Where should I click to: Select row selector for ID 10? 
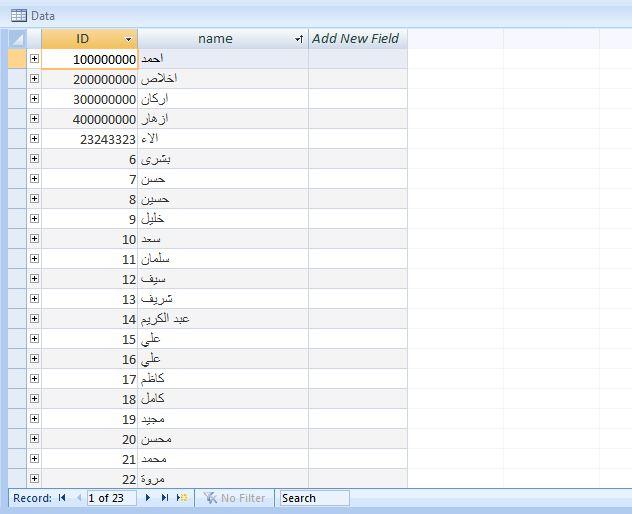tap(17, 239)
